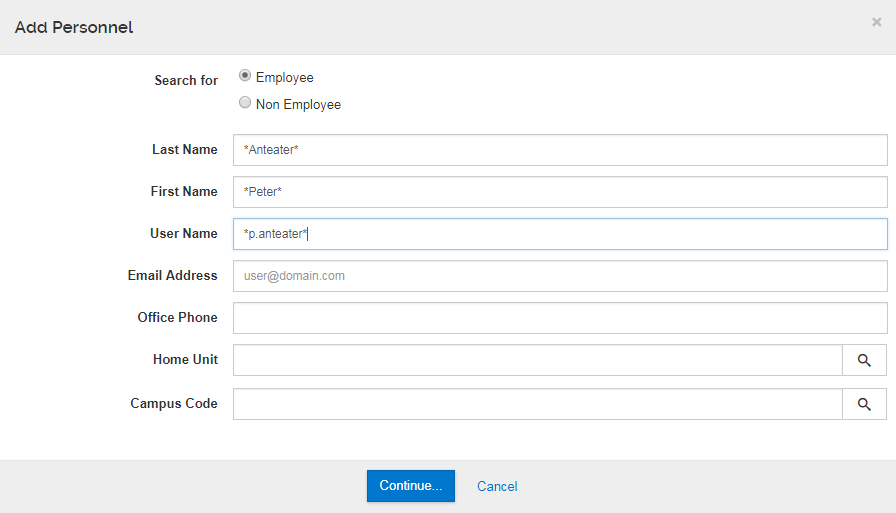The height and width of the screenshot is (513, 896).
Task: Click the Campus Code field label
Action: 174,403
